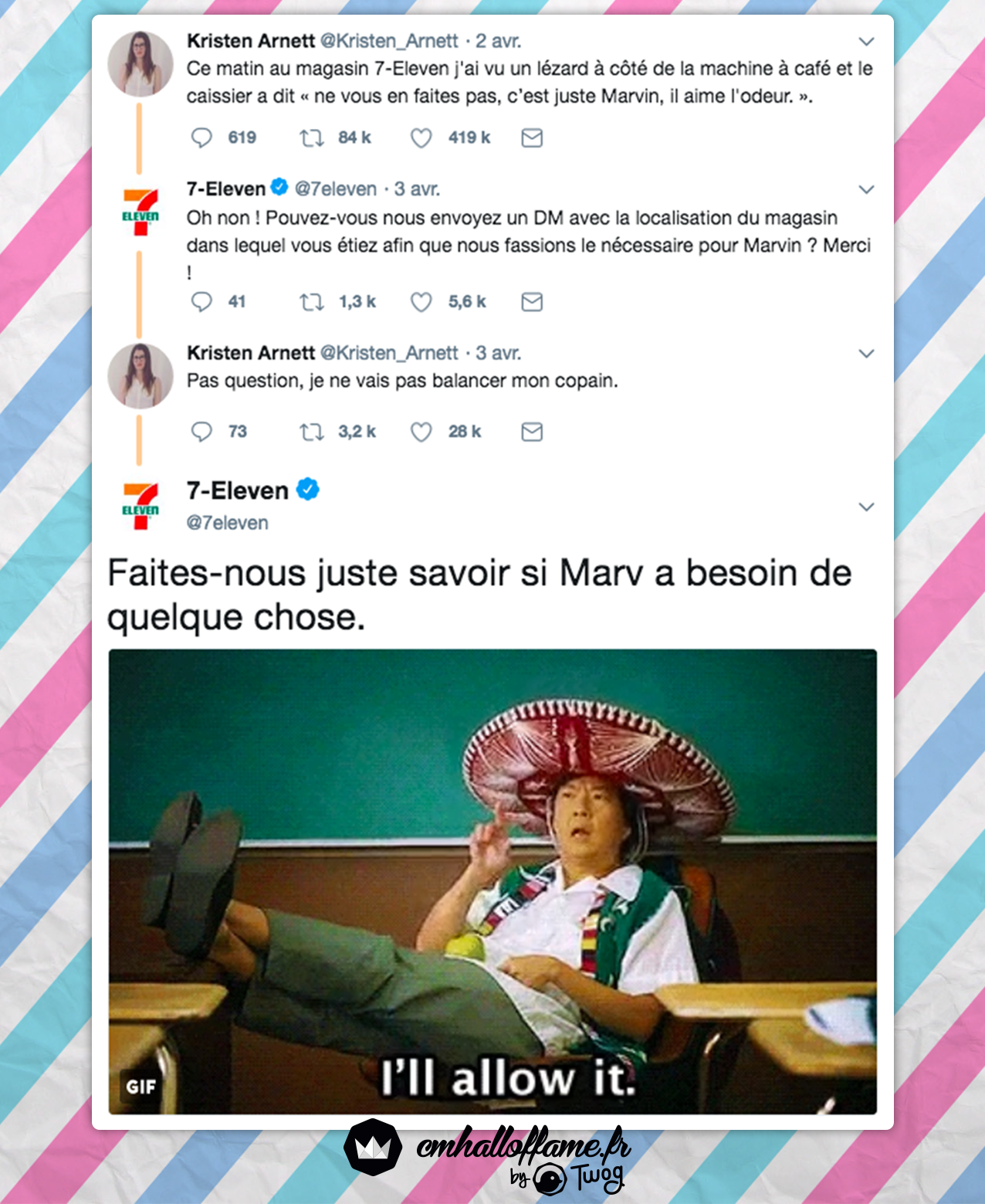985x1204 pixels.
Task: Open chevron menu on the main 7-Eleven tweet
Action: [867, 507]
